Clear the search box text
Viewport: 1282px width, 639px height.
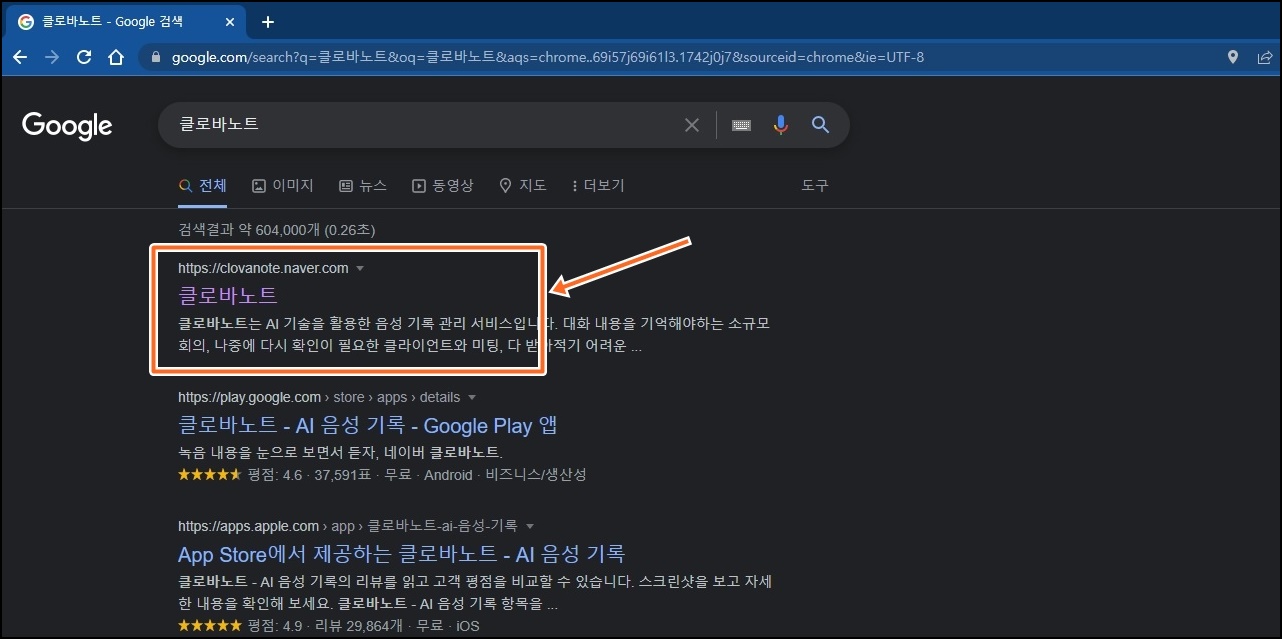(x=692, y=125)
